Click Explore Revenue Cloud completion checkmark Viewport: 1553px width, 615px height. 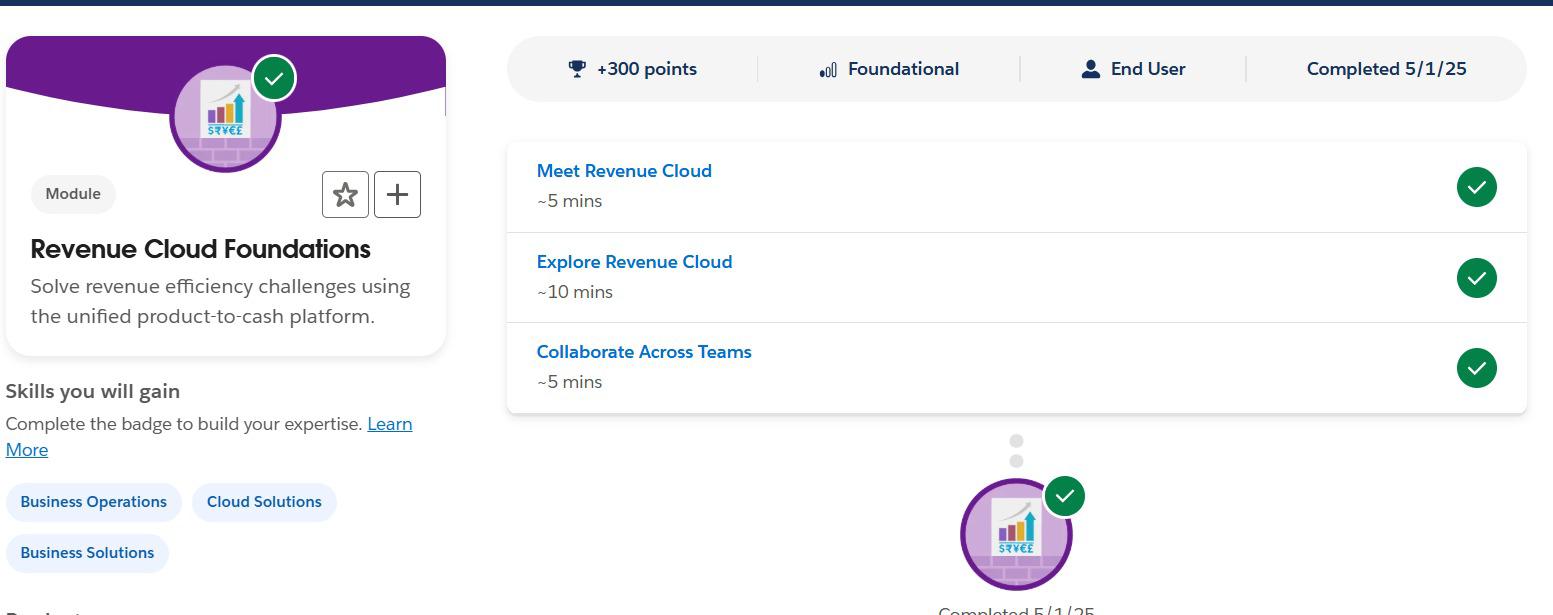(1476, 278)
